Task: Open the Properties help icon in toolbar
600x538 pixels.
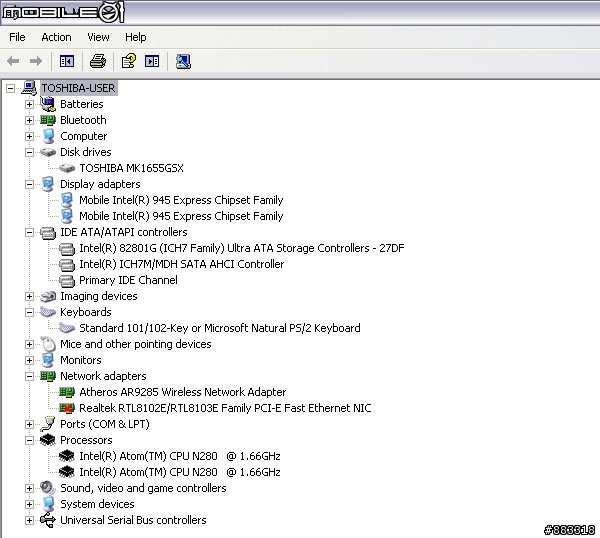Action: coord(129,61)
